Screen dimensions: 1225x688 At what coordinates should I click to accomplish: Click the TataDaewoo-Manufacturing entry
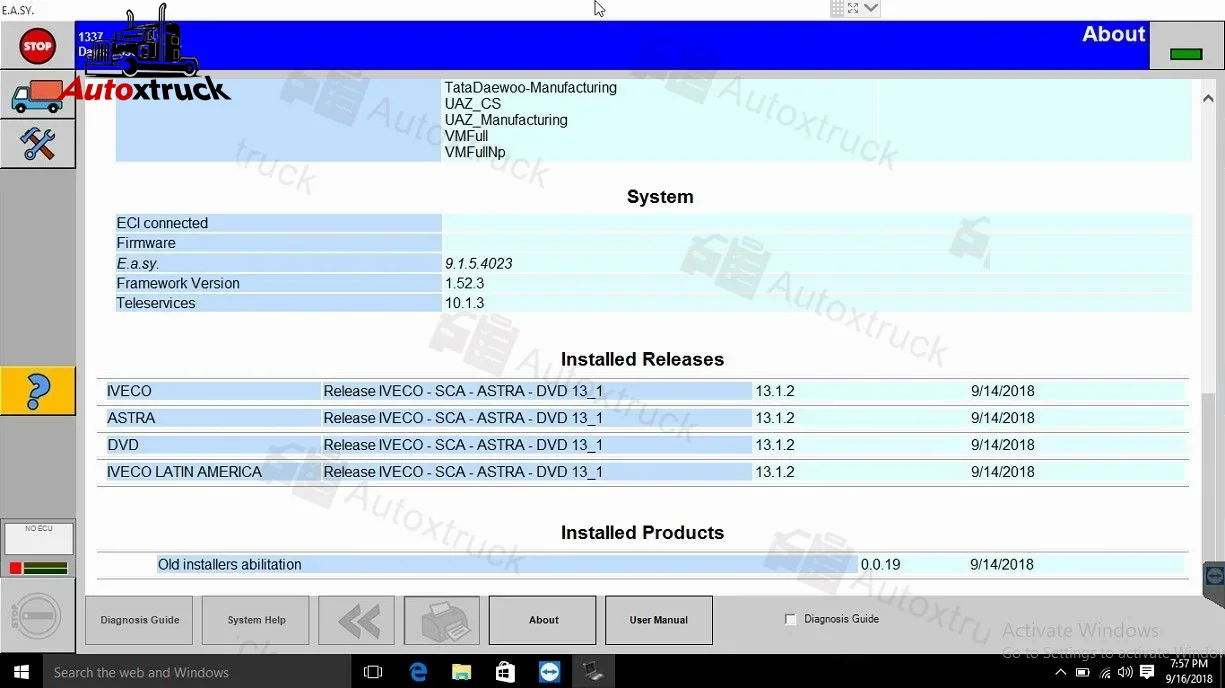(531, 88)
